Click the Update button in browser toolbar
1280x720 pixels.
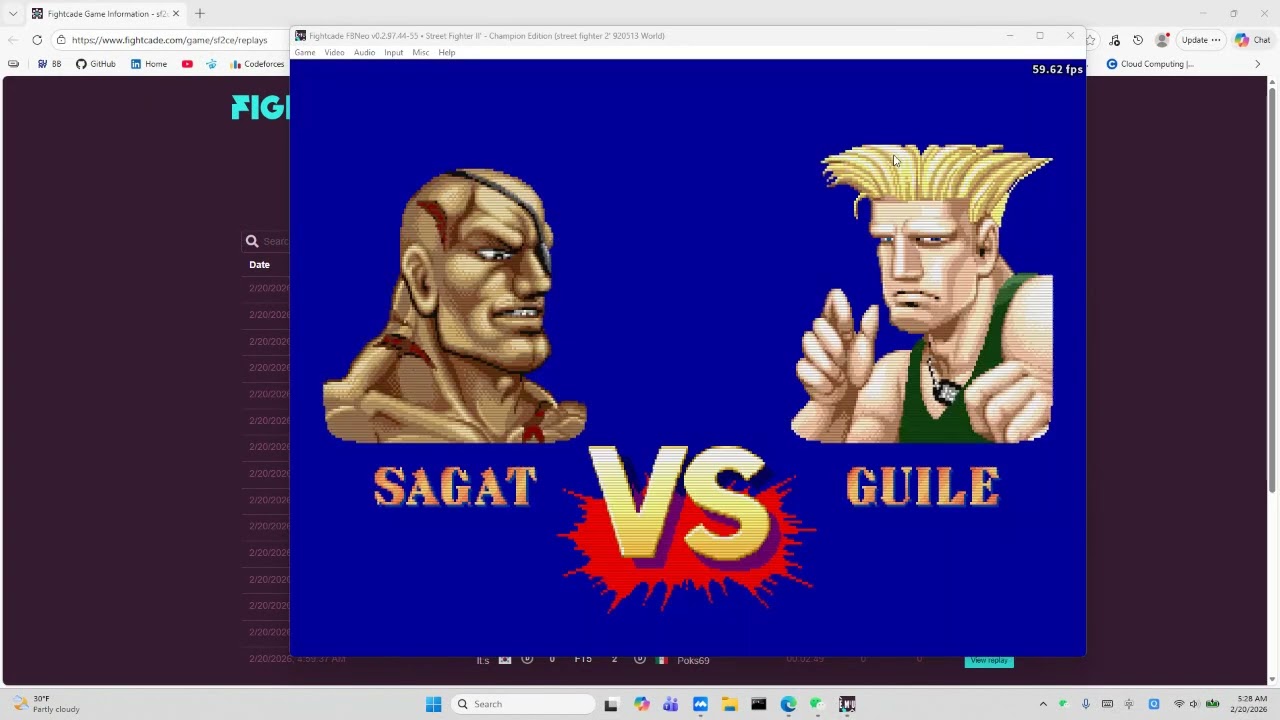[1201, 40]
